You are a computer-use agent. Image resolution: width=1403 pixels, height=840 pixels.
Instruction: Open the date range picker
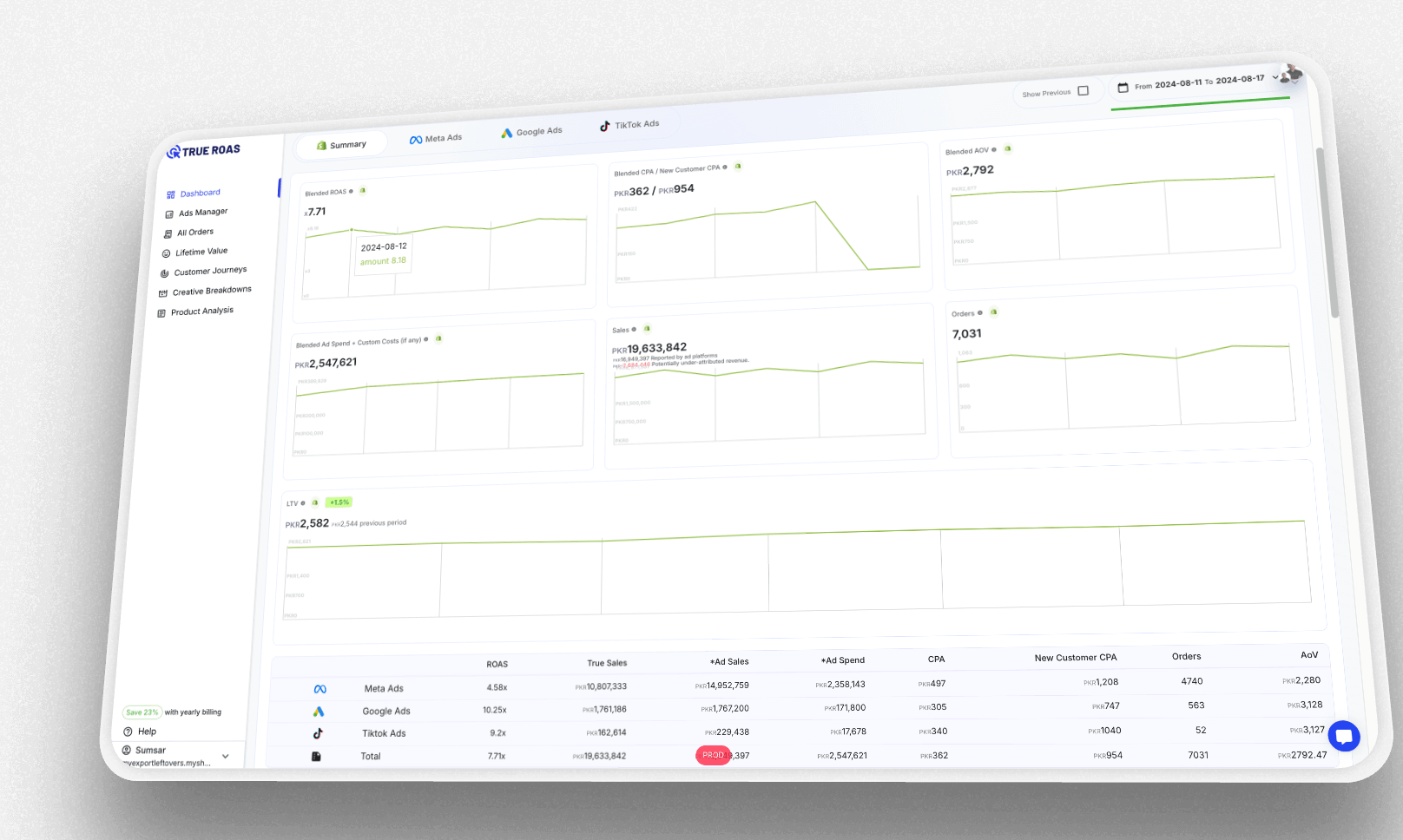[1198, 82]
